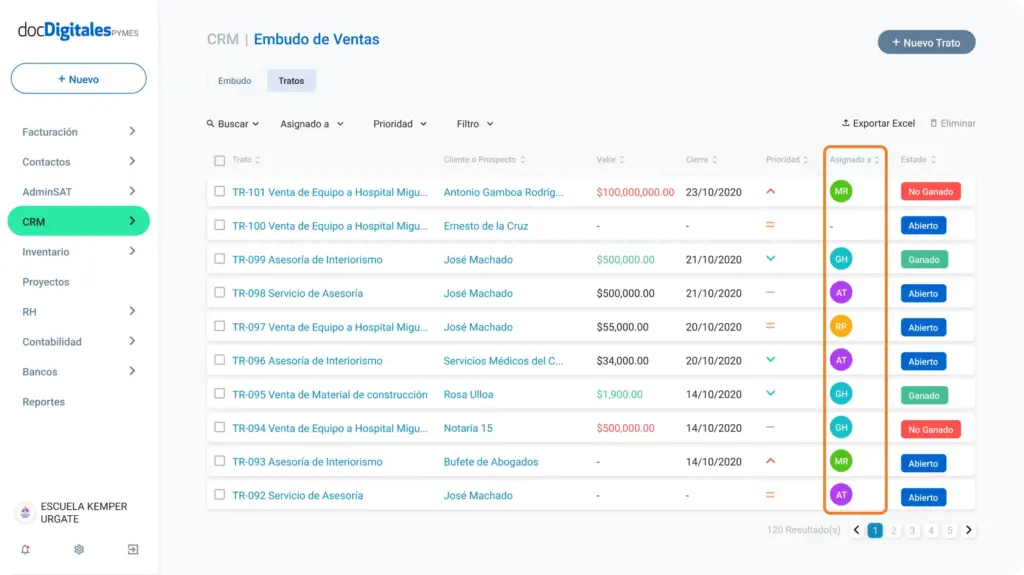This screenshot has height=575, width=1024.
Task: Sort by the Cierre column header
Action: pyautogui.click(x=701, y=159)
